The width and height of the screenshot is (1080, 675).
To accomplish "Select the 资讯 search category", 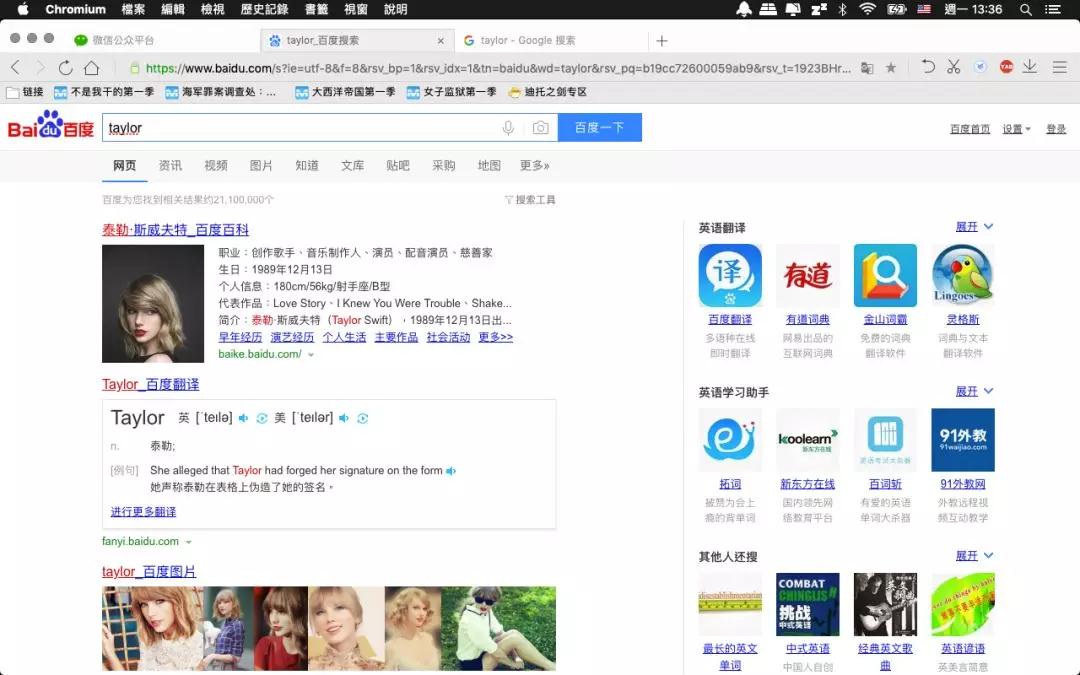I will pos(170,165).
